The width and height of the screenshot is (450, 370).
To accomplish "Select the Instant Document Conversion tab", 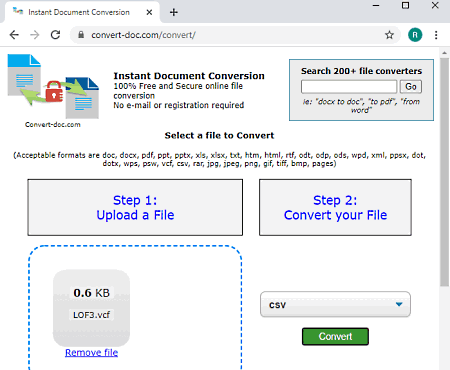I will (82, 12).
